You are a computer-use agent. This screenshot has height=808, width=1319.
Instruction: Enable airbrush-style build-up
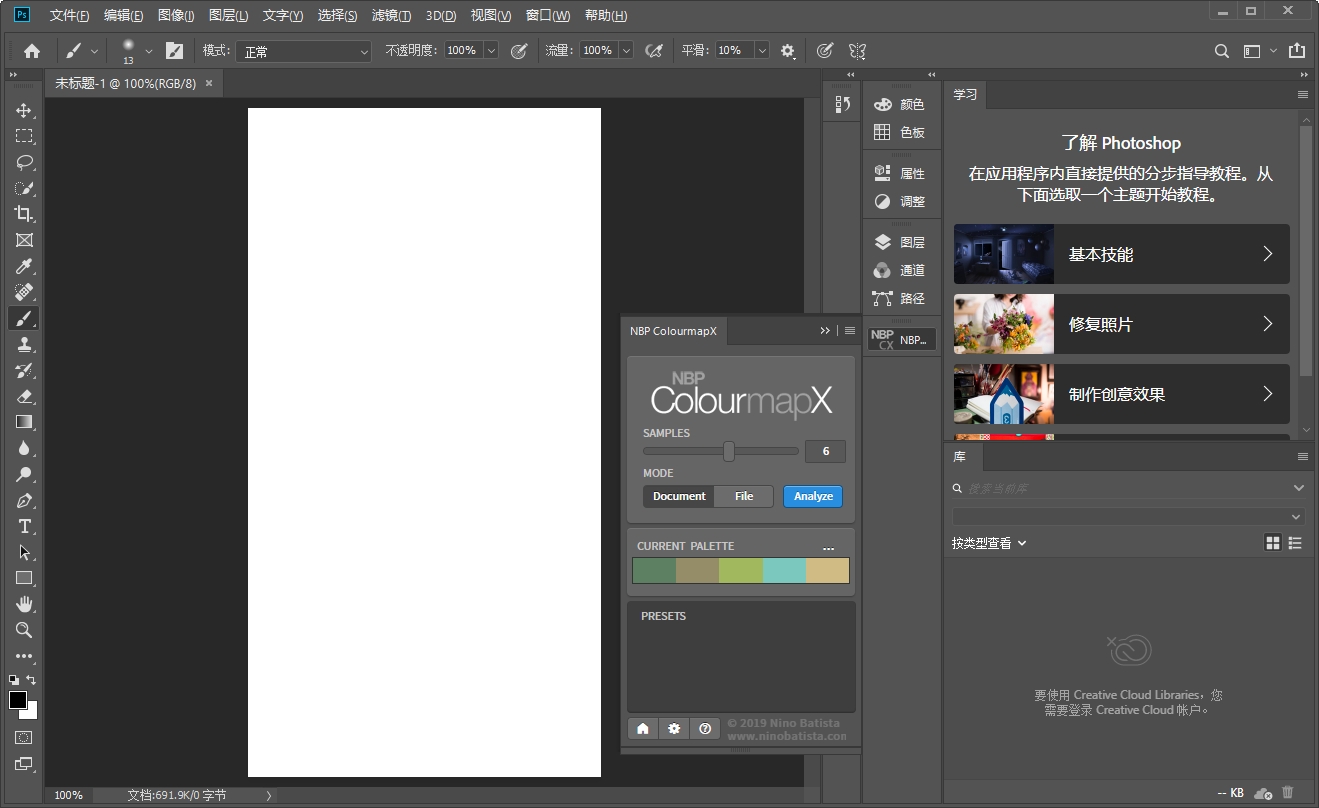[654, 50]
